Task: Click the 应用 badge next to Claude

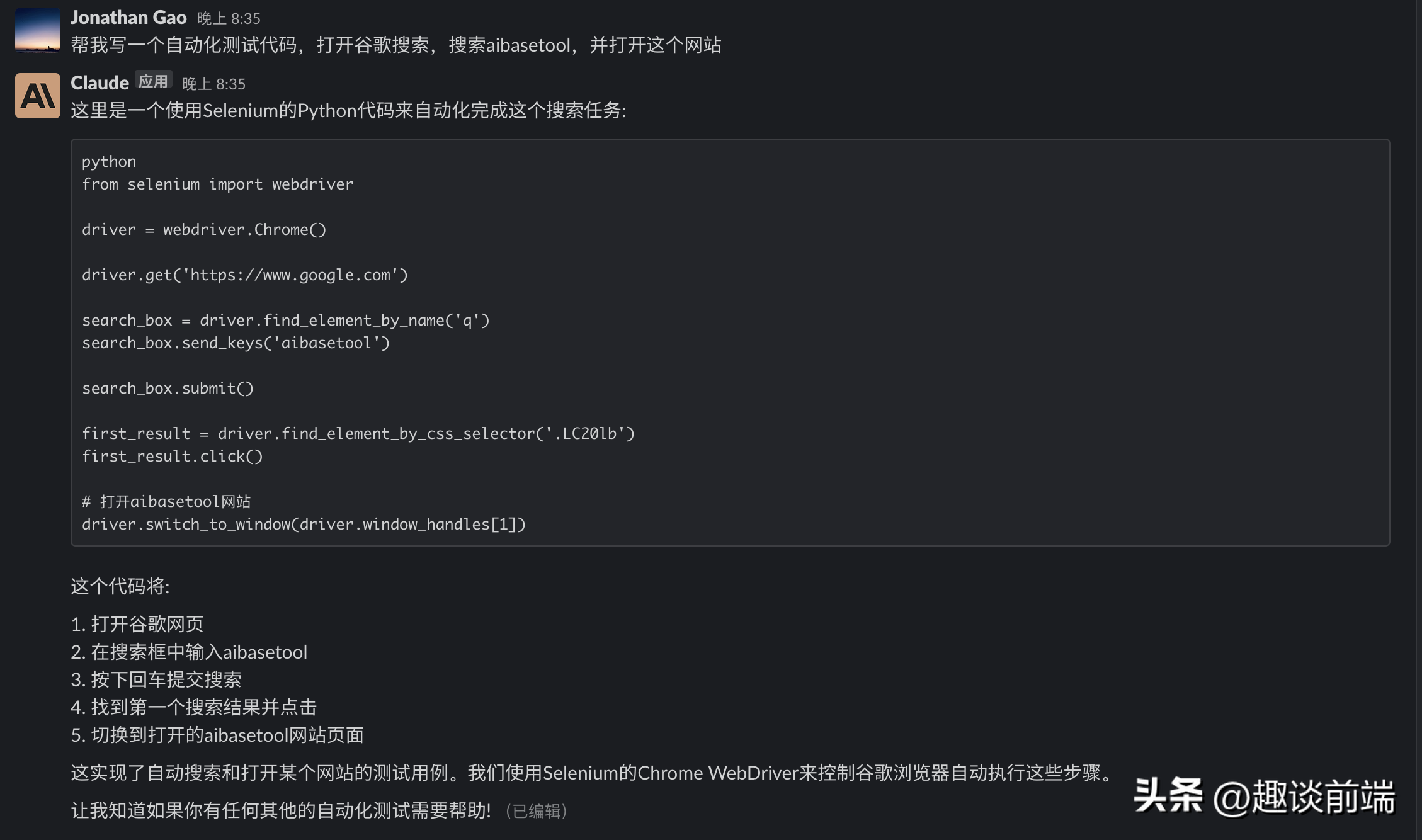Action: pyautogui.click(x=154, y=81)
